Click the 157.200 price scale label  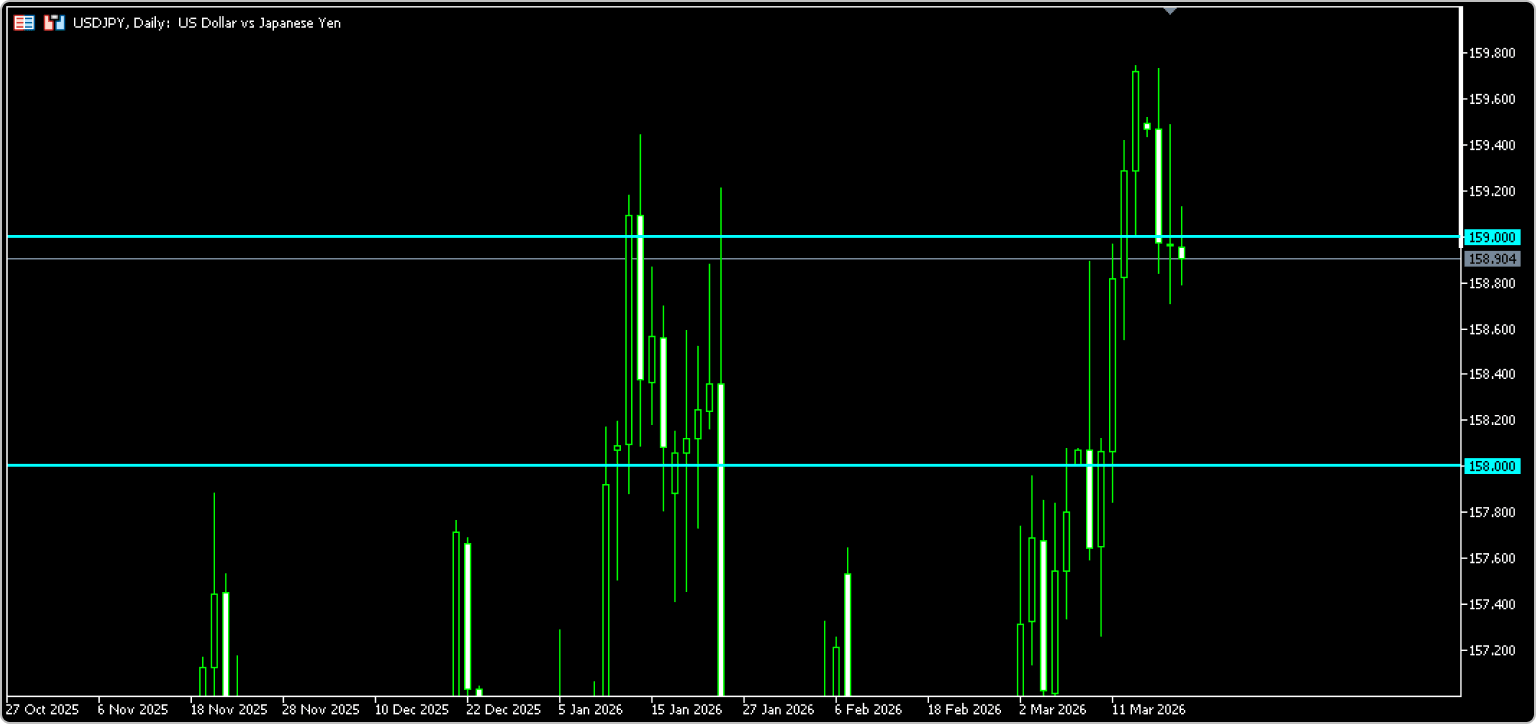[1490, 650]
